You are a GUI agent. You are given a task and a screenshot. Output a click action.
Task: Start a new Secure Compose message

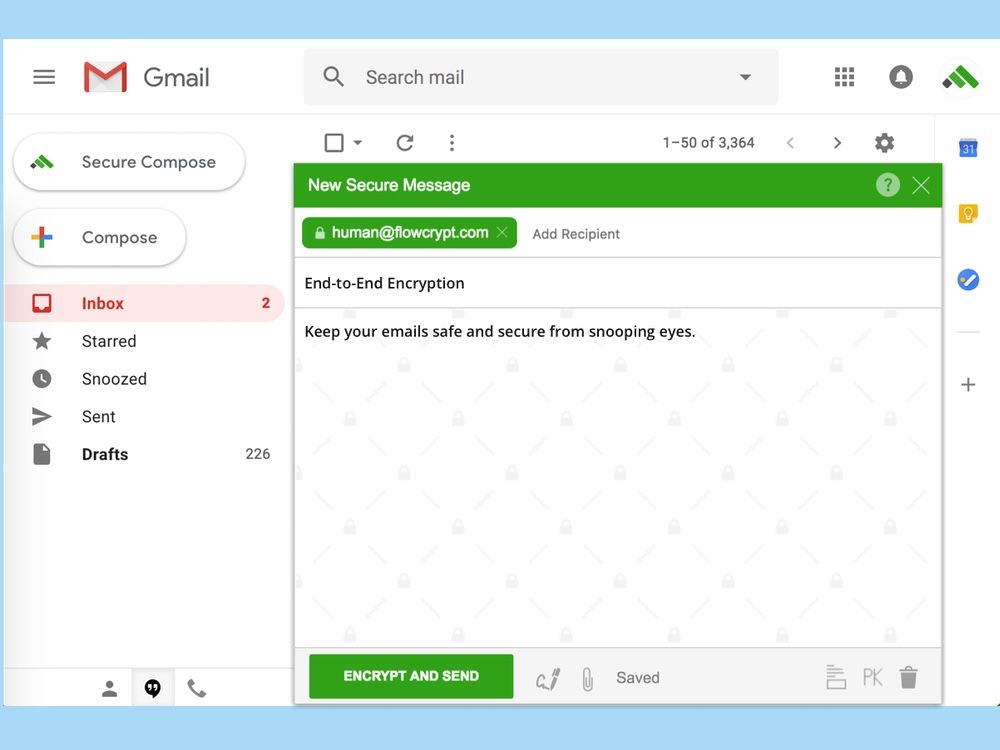[x=128, y=161]
